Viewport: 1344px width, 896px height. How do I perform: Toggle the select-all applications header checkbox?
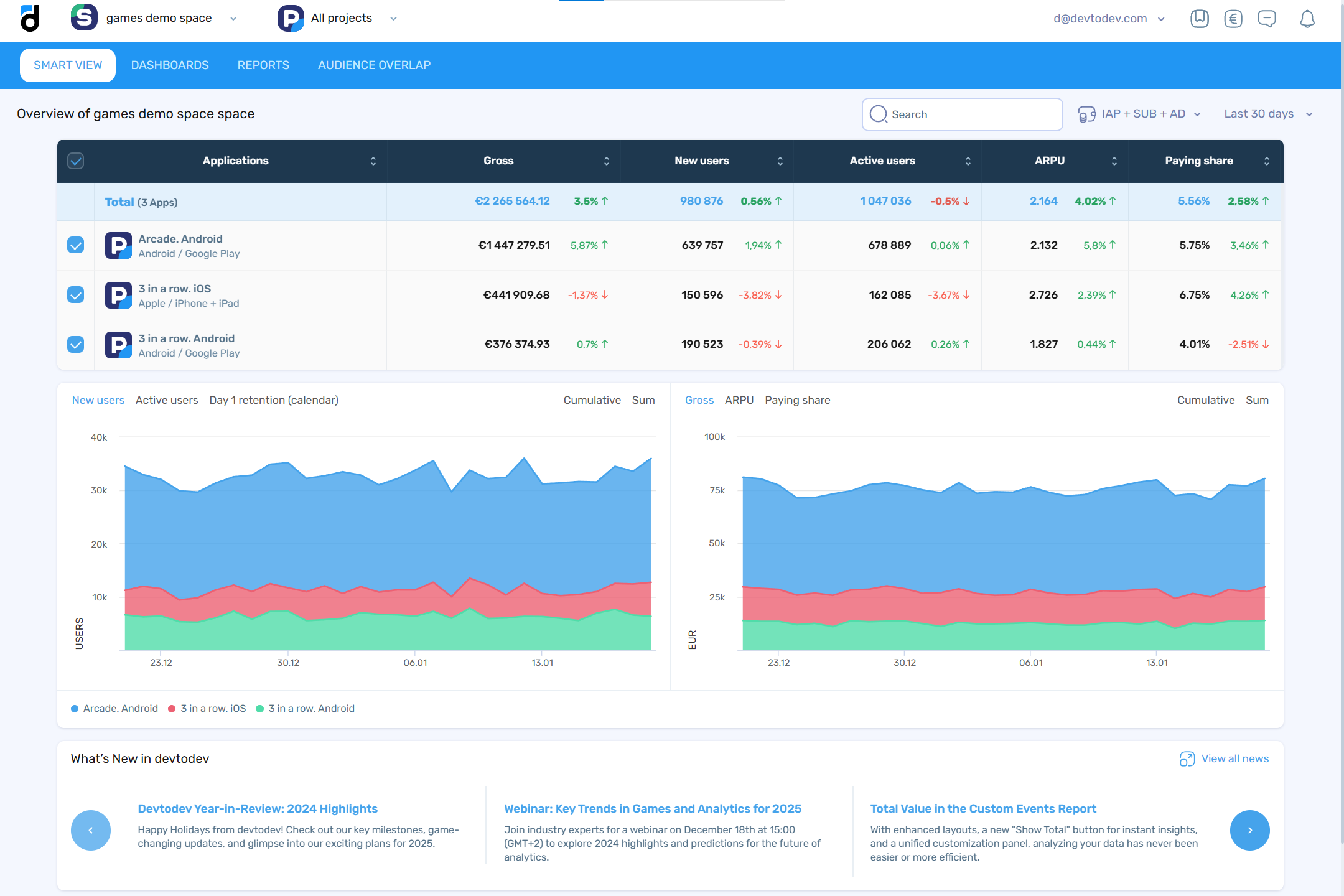coord(76,161)
